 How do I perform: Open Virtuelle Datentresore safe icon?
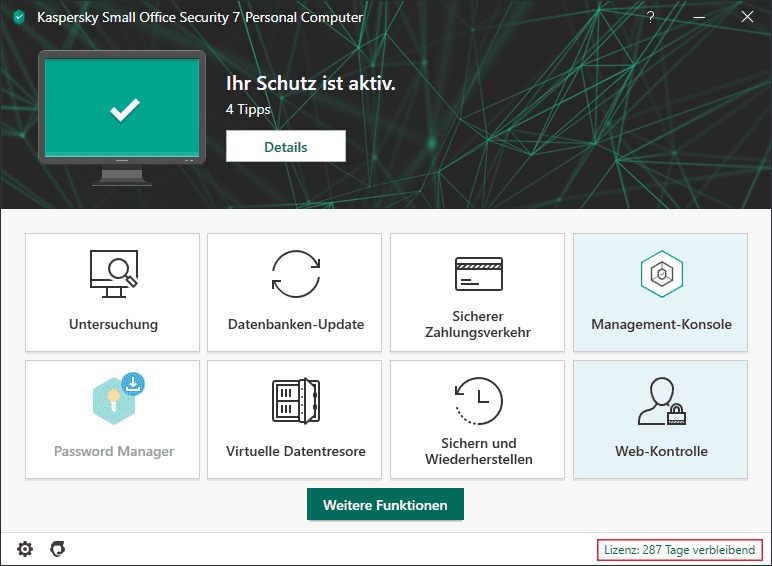[295, 401]
